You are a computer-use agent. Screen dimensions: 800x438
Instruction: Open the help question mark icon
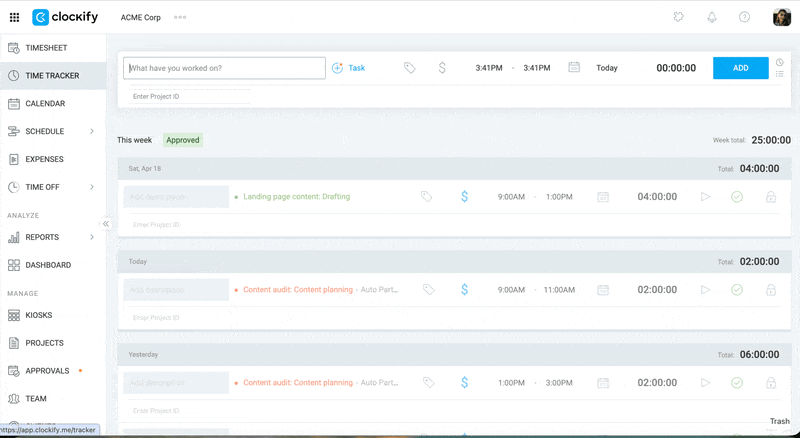coord(744,17)
